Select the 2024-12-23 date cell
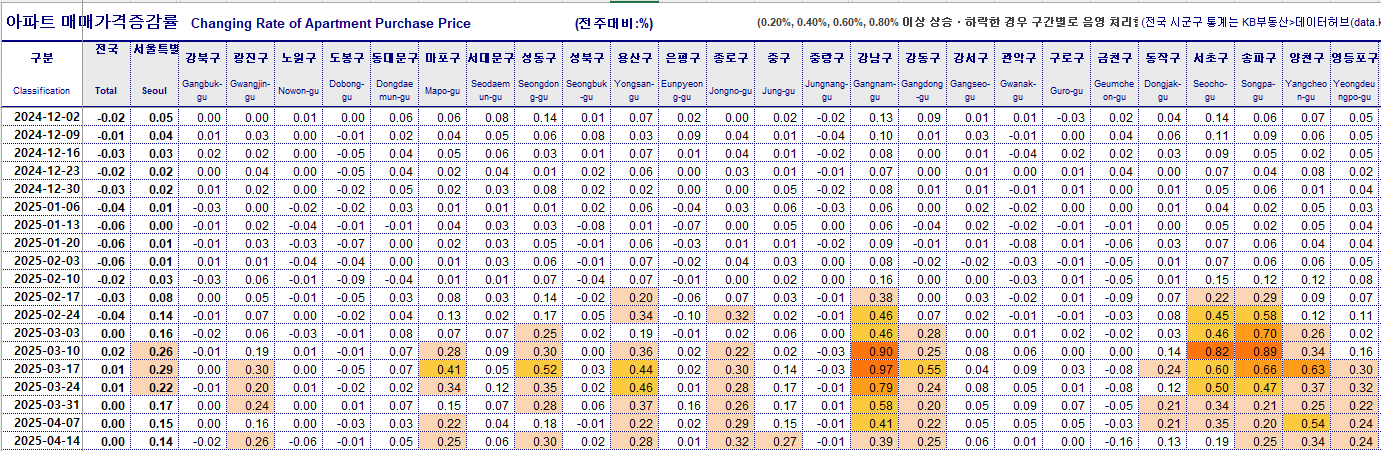 click(x=42, y=171)
